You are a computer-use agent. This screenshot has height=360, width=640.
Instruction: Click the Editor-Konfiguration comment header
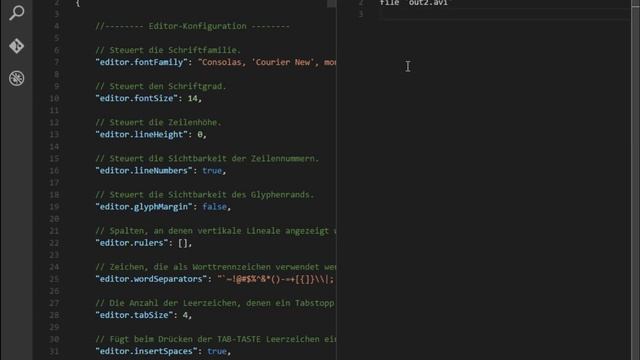[x=193, y=26]
